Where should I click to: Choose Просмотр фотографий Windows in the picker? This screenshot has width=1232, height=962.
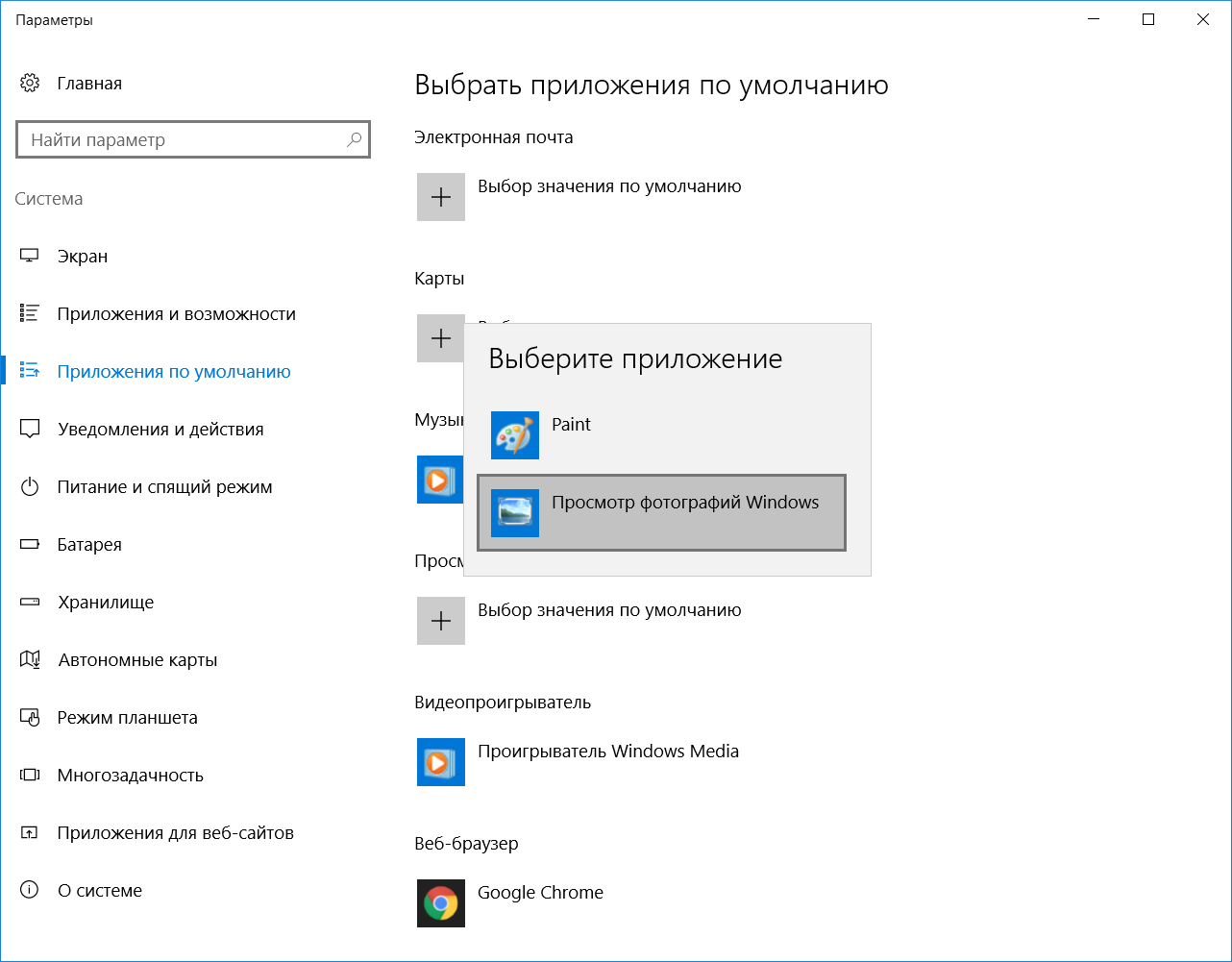point(662,513)
